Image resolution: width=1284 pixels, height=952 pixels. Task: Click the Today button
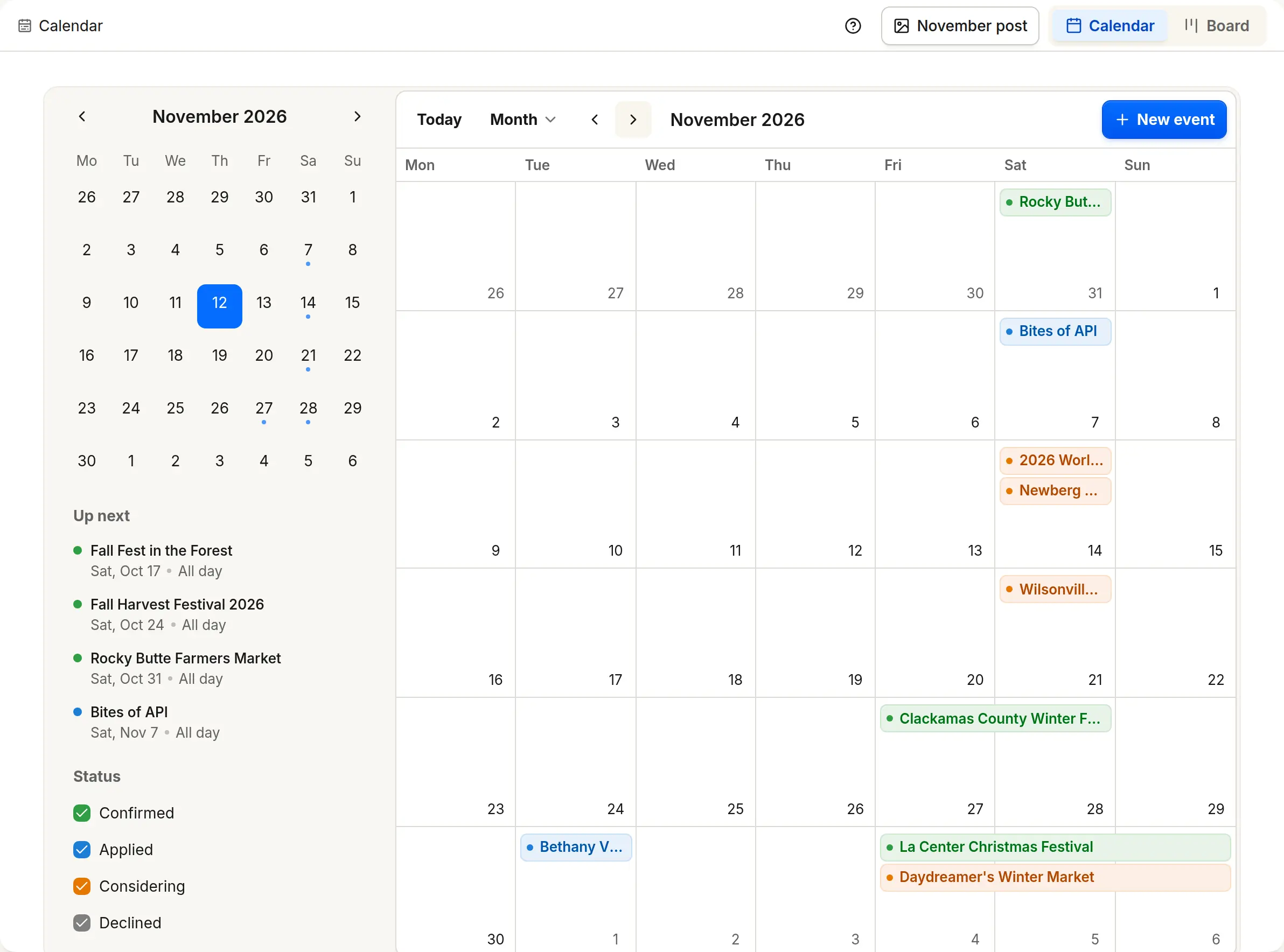[439, 120]
